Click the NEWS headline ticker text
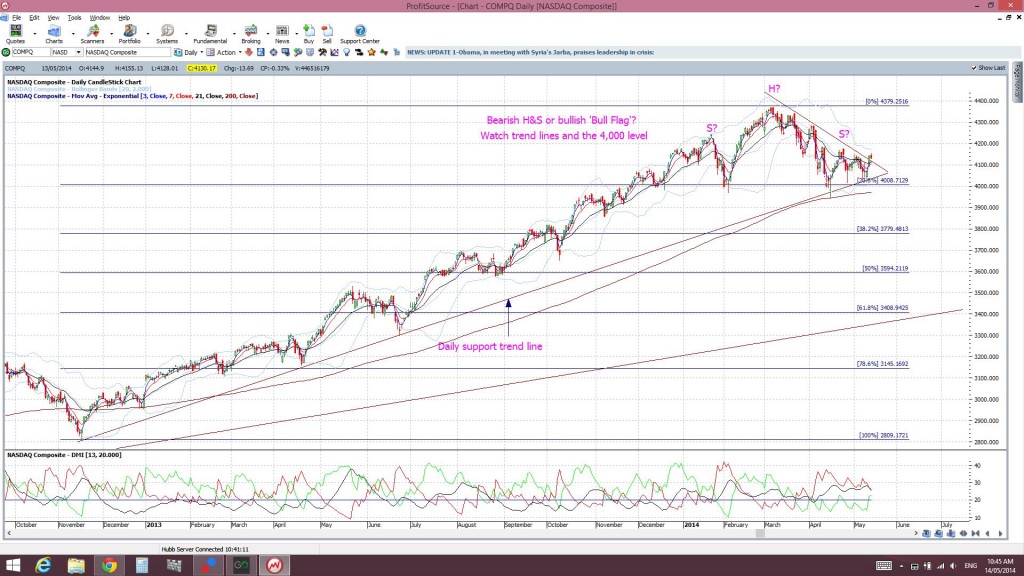The height and width of the screenshot is (576, 1024). click(530, 52)
